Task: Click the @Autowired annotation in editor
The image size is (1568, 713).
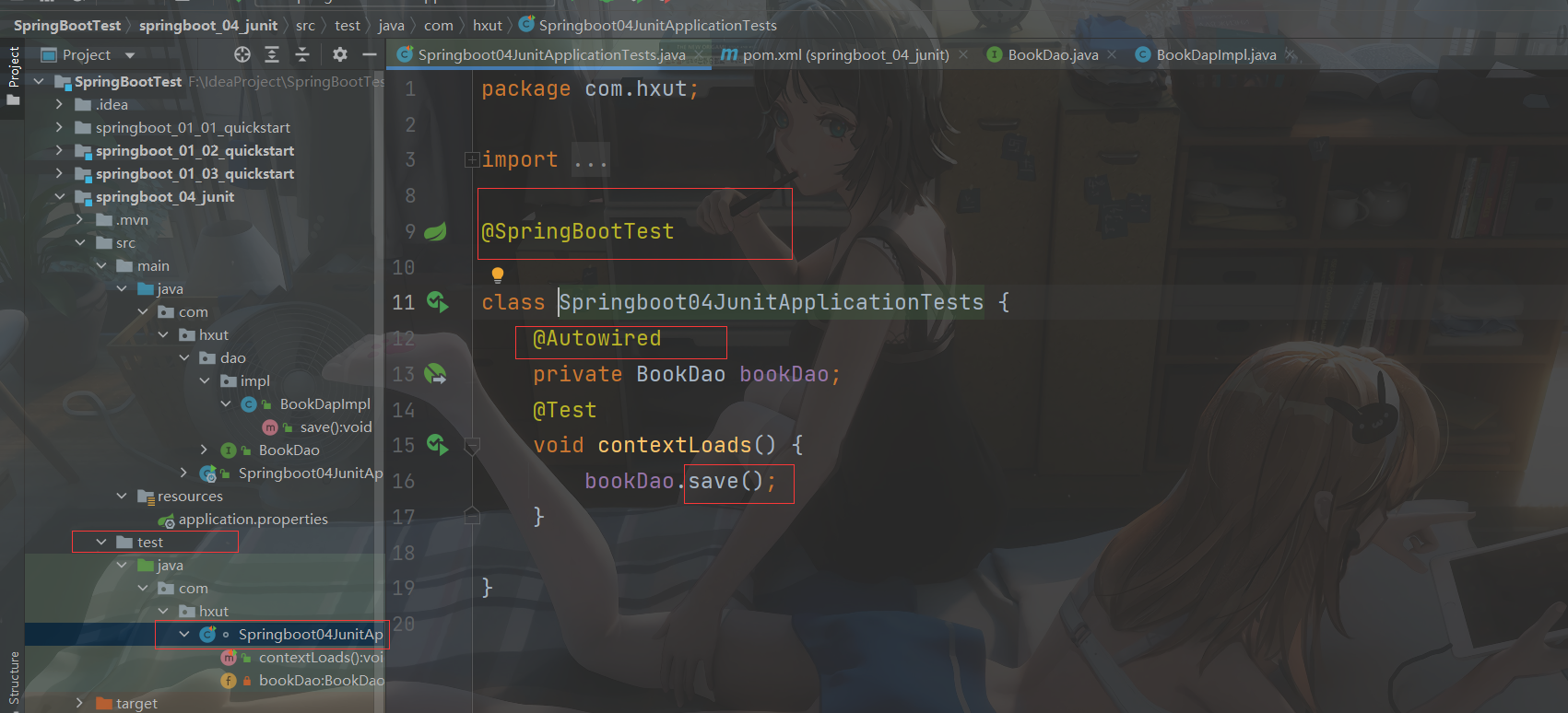Action: (x=597, y=339)
